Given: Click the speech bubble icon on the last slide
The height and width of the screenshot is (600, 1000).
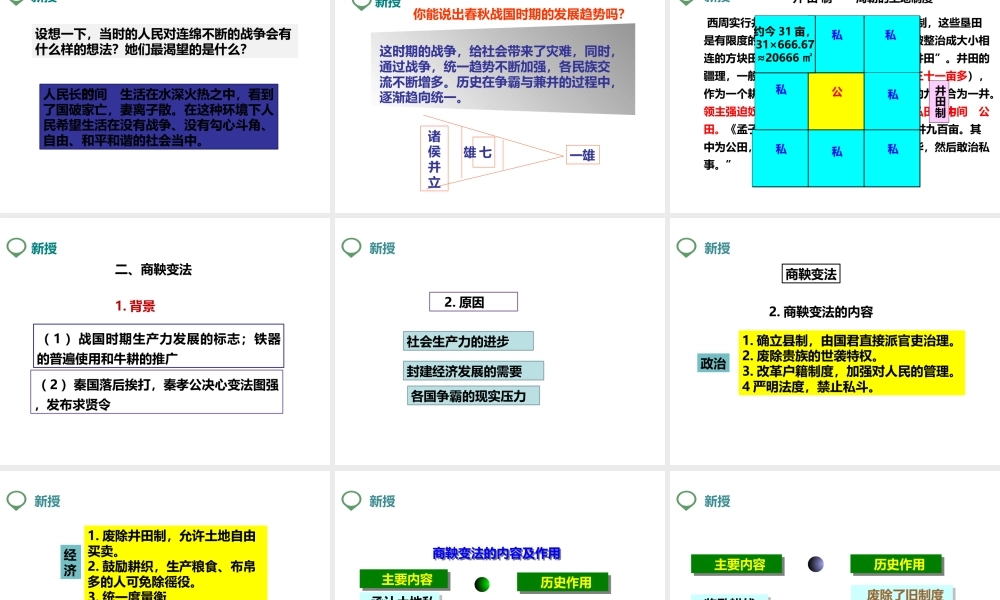Looking at the screenshot, I should coord(686,501).
